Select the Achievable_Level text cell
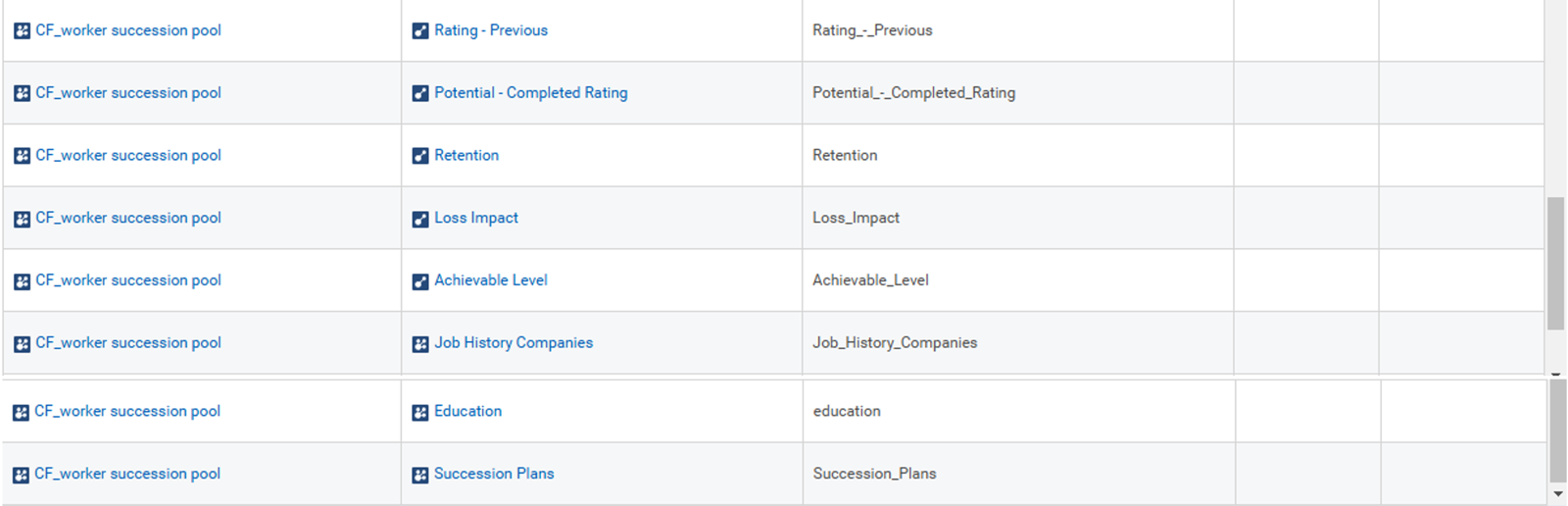1568x506 pixels. click(1017, 280)
